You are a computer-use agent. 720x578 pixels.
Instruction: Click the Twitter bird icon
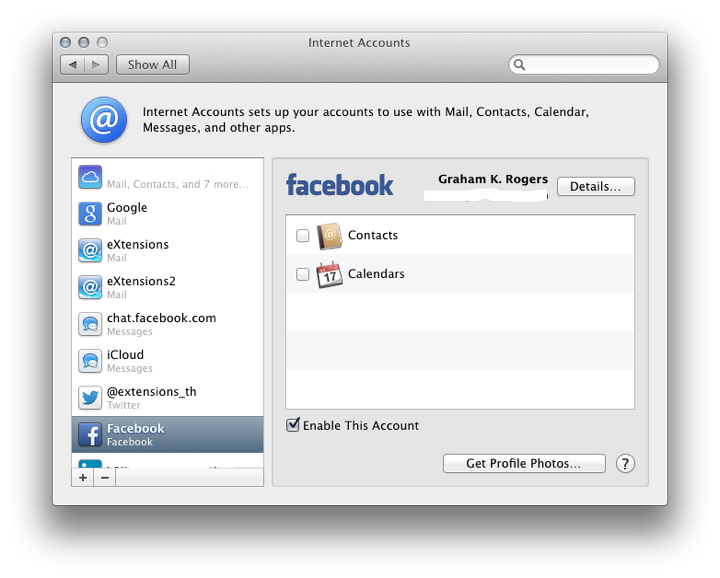point(90,398)
